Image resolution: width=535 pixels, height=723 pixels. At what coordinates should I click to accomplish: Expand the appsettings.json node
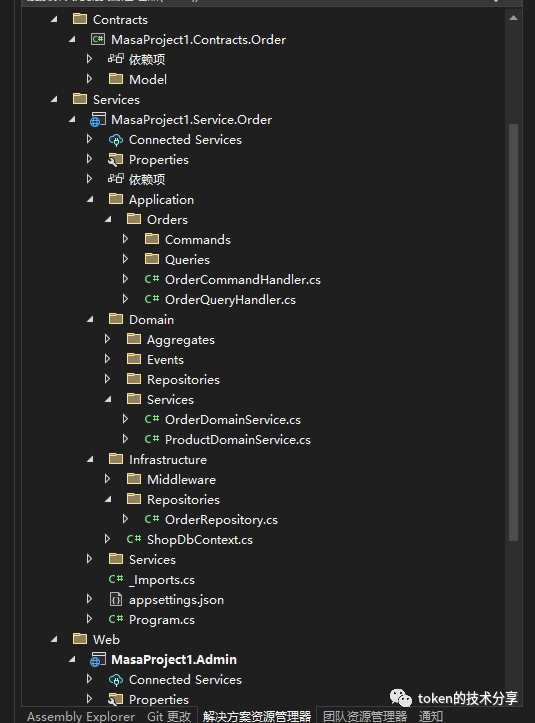(89, 599)
